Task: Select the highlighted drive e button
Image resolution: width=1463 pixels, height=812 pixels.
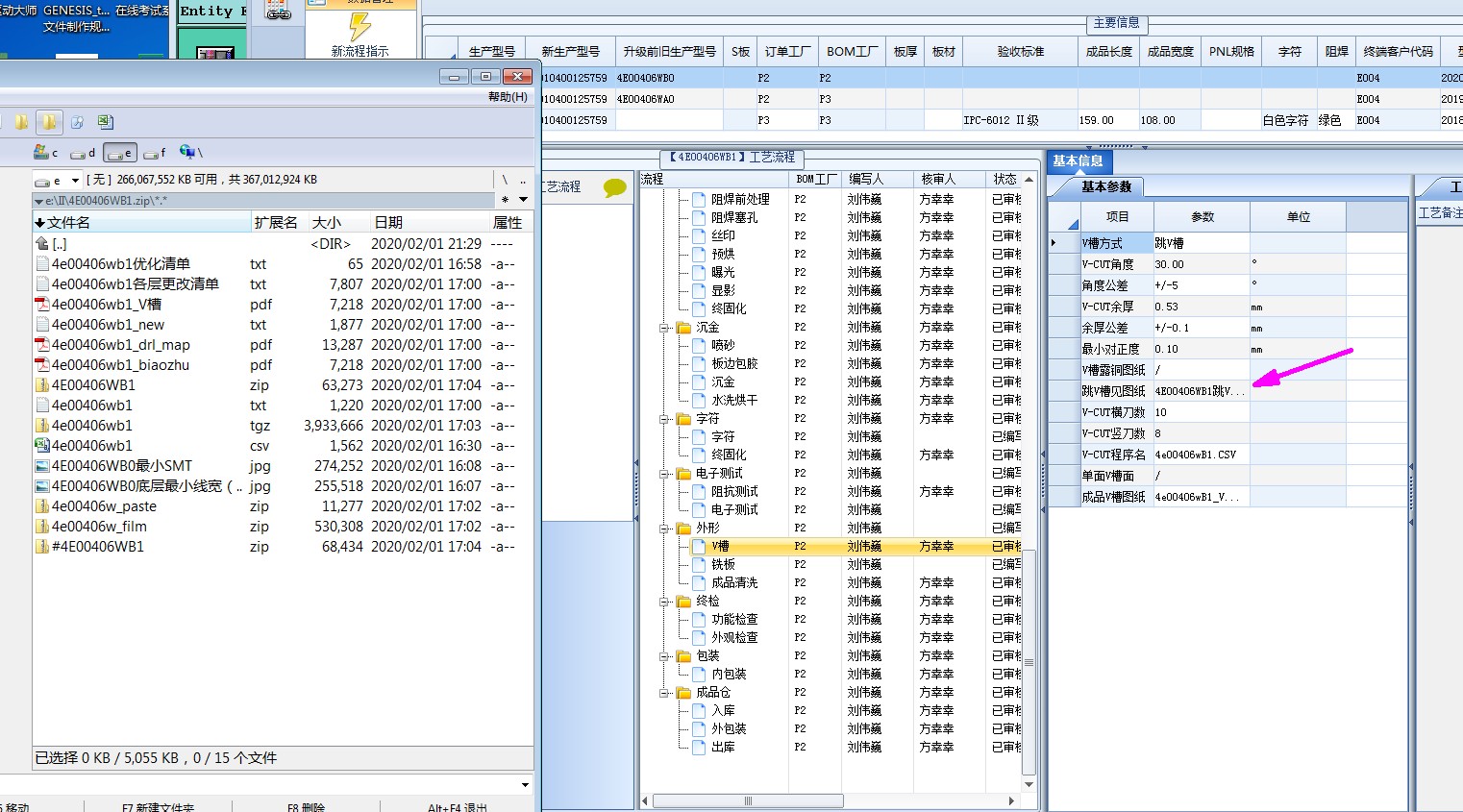Action: pos(120,153)
